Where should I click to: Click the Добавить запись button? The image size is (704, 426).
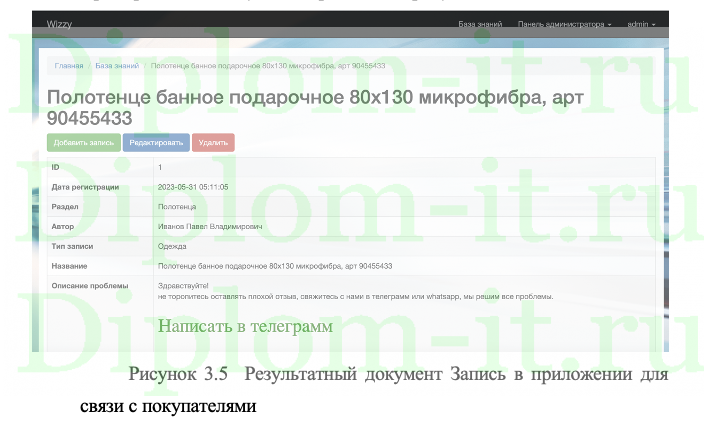pyautogui.click(x=84, y=143)
